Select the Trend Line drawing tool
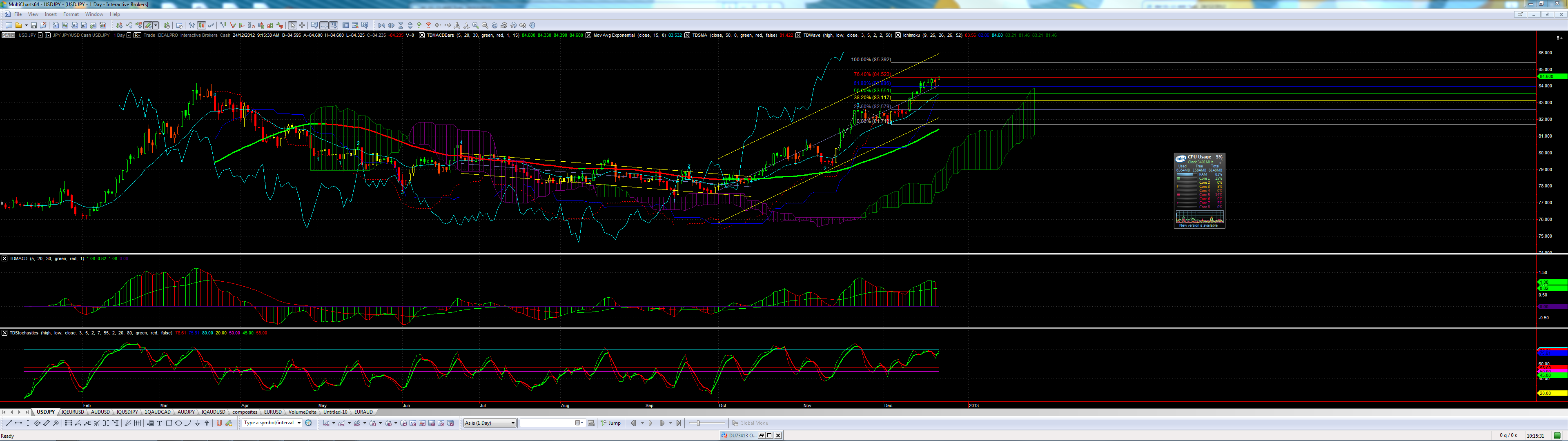 click(x=9, y=423)
